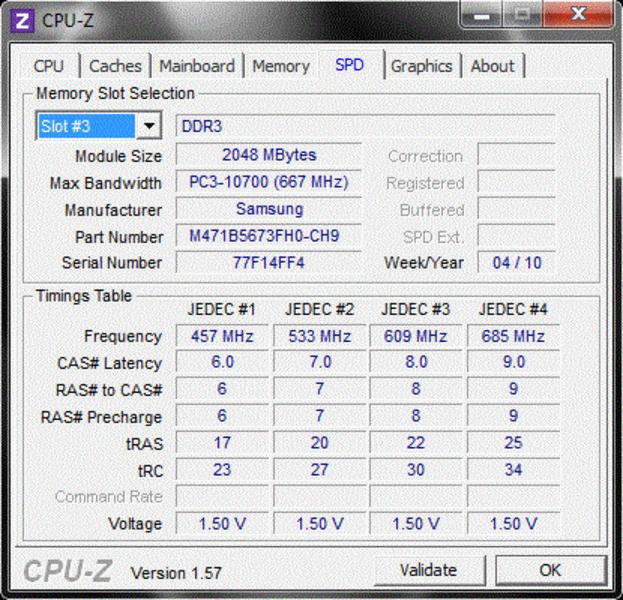Click the disabled maximize window button
The height and width of the screenshot is (600, 623).
523,15
